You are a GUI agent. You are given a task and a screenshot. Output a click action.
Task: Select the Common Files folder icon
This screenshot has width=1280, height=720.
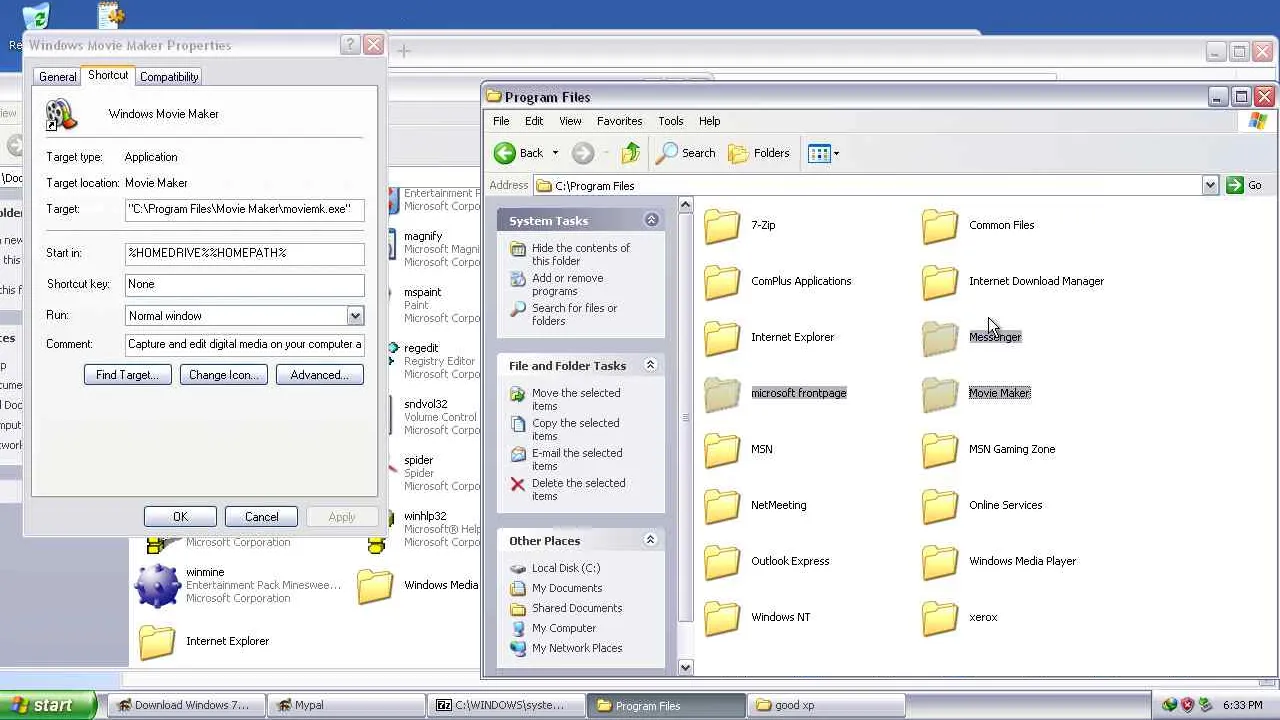[940, 226]
